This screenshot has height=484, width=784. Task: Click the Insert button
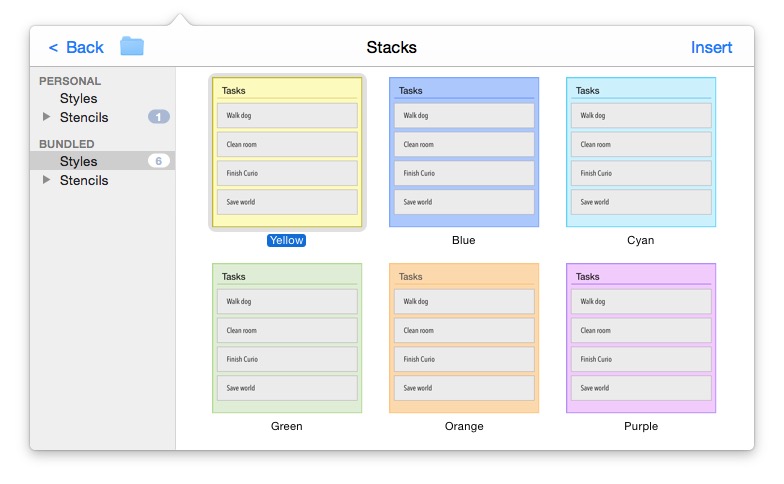pyautogui.click(x=711, y=48)
